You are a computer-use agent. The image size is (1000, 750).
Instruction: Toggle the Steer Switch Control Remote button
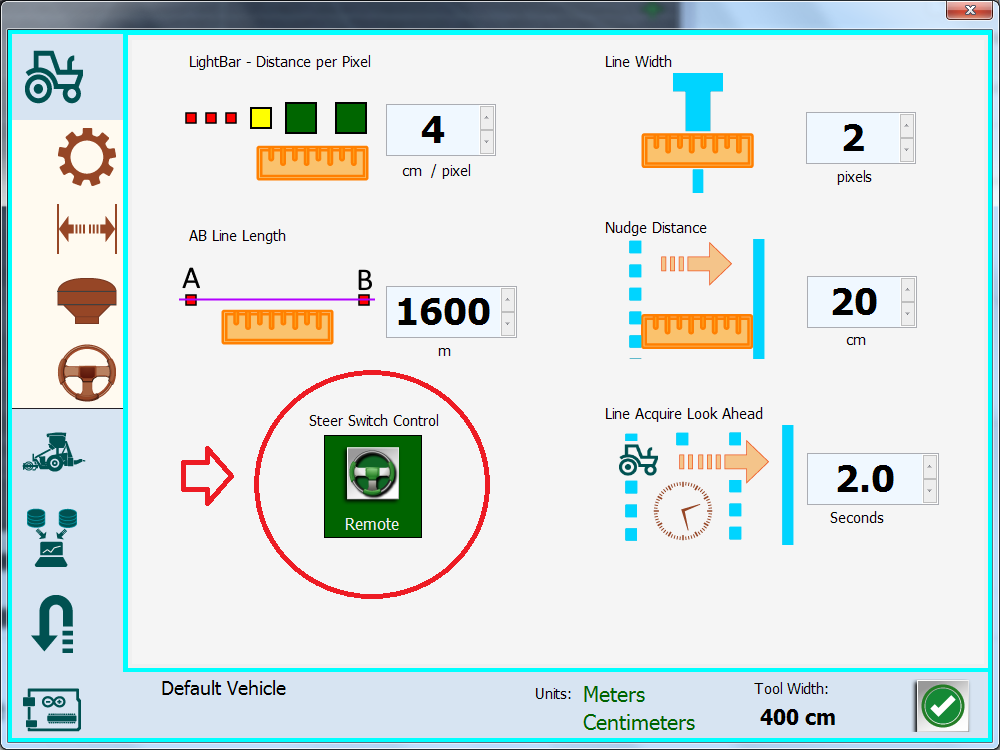372,486
